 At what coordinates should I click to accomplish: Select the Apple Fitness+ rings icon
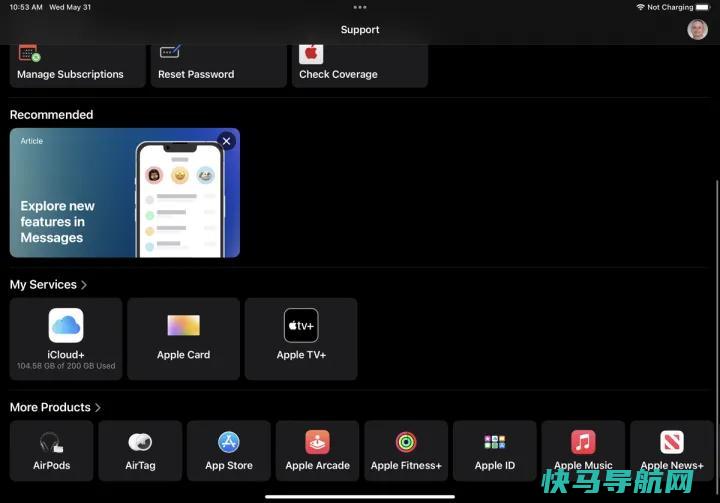[406, 442]
